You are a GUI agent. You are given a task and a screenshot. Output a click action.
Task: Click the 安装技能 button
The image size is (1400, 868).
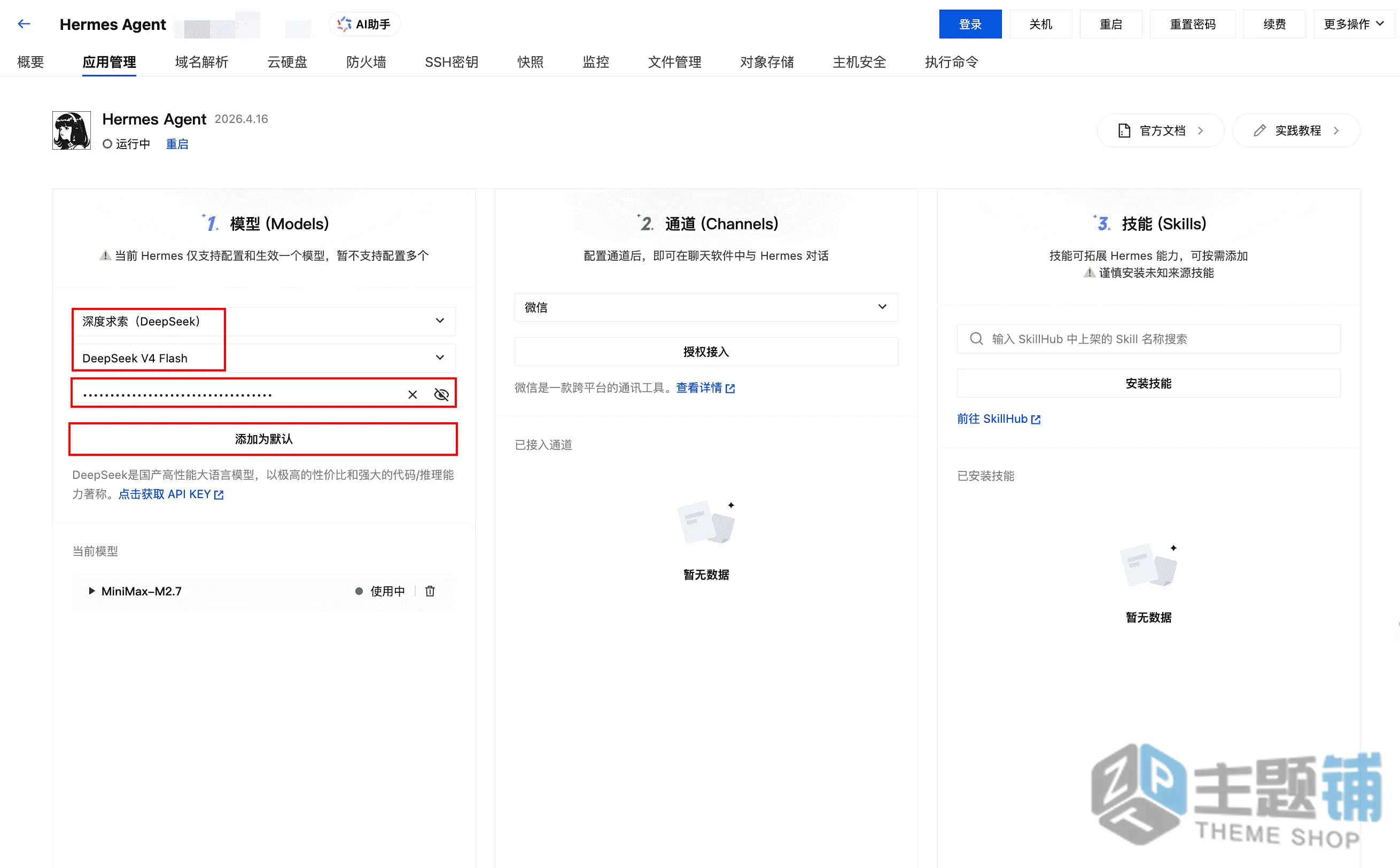click(x=1148, y=383)
